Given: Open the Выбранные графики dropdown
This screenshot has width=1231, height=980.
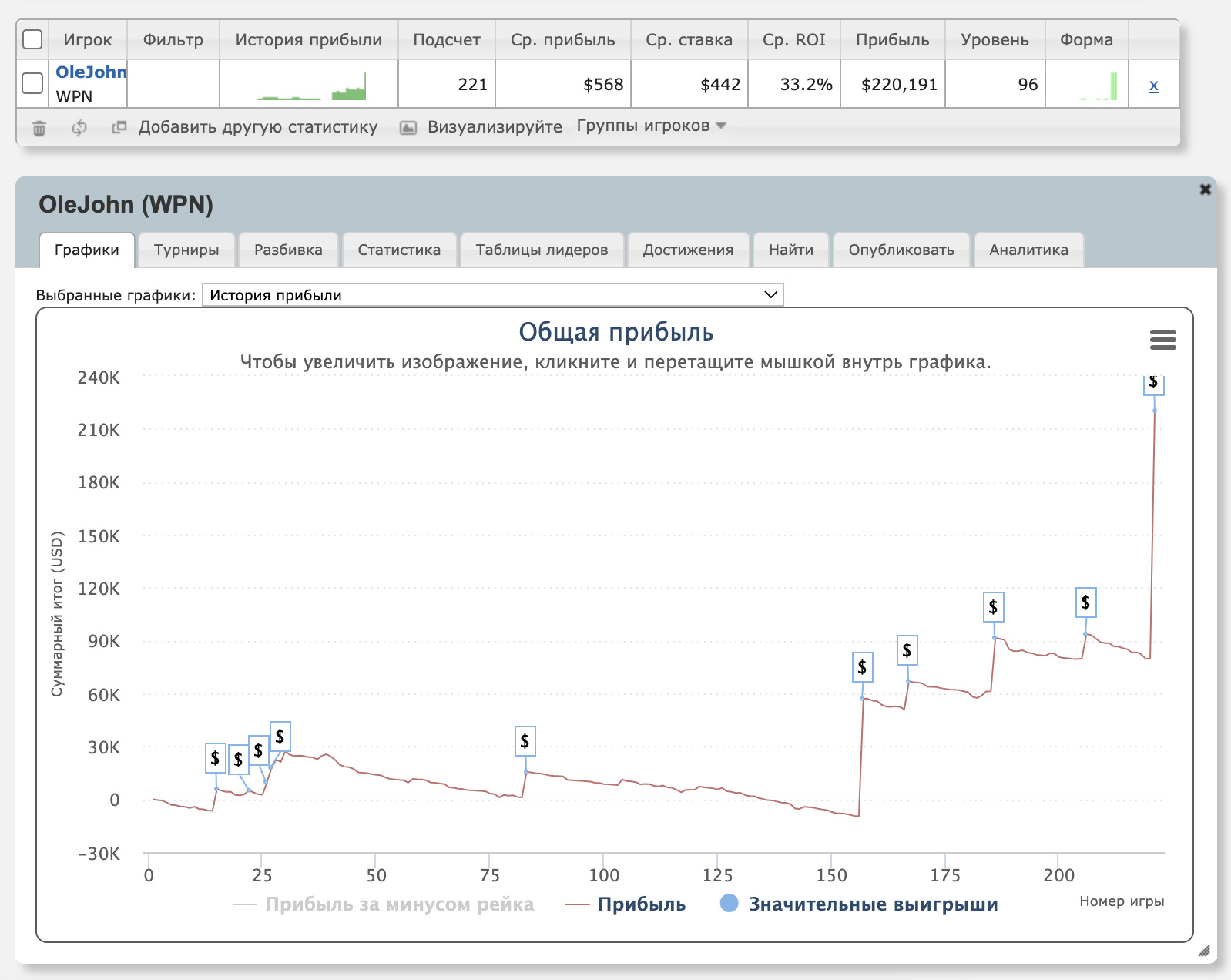Looking at the screenshot, I should [493, 295].
